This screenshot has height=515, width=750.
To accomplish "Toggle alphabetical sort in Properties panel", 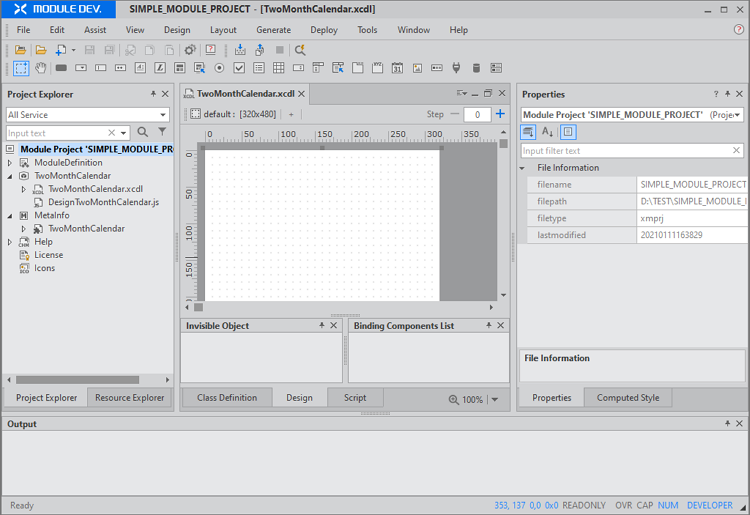I will 548,132.
